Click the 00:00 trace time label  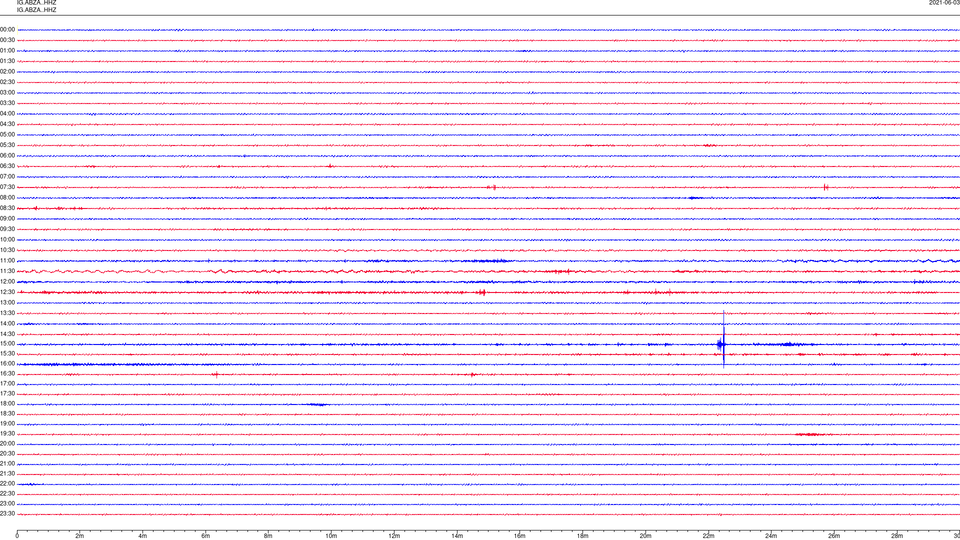7,29
